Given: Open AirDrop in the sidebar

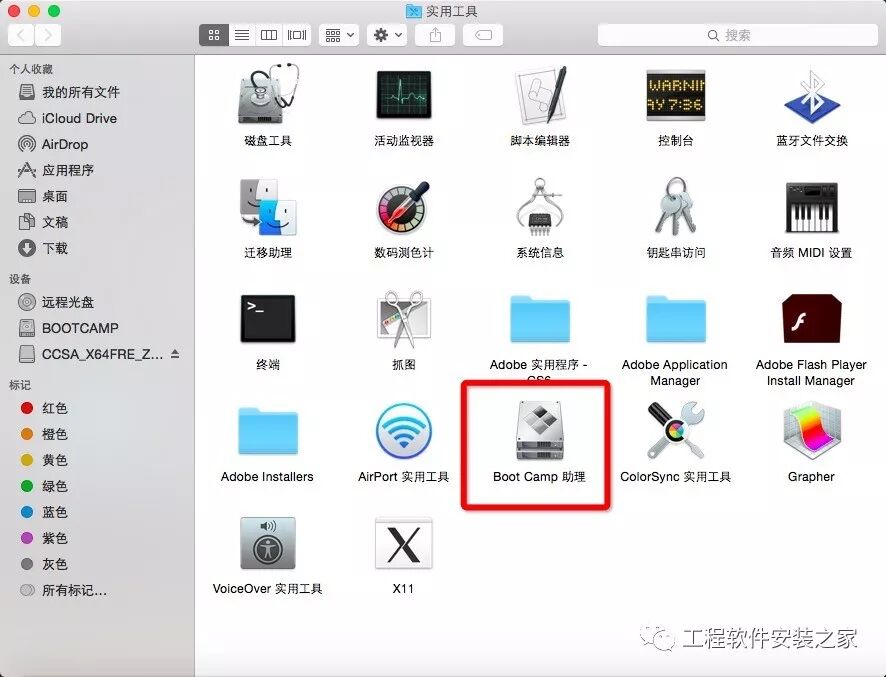Looking at the screenshot, I should [97, 144].
